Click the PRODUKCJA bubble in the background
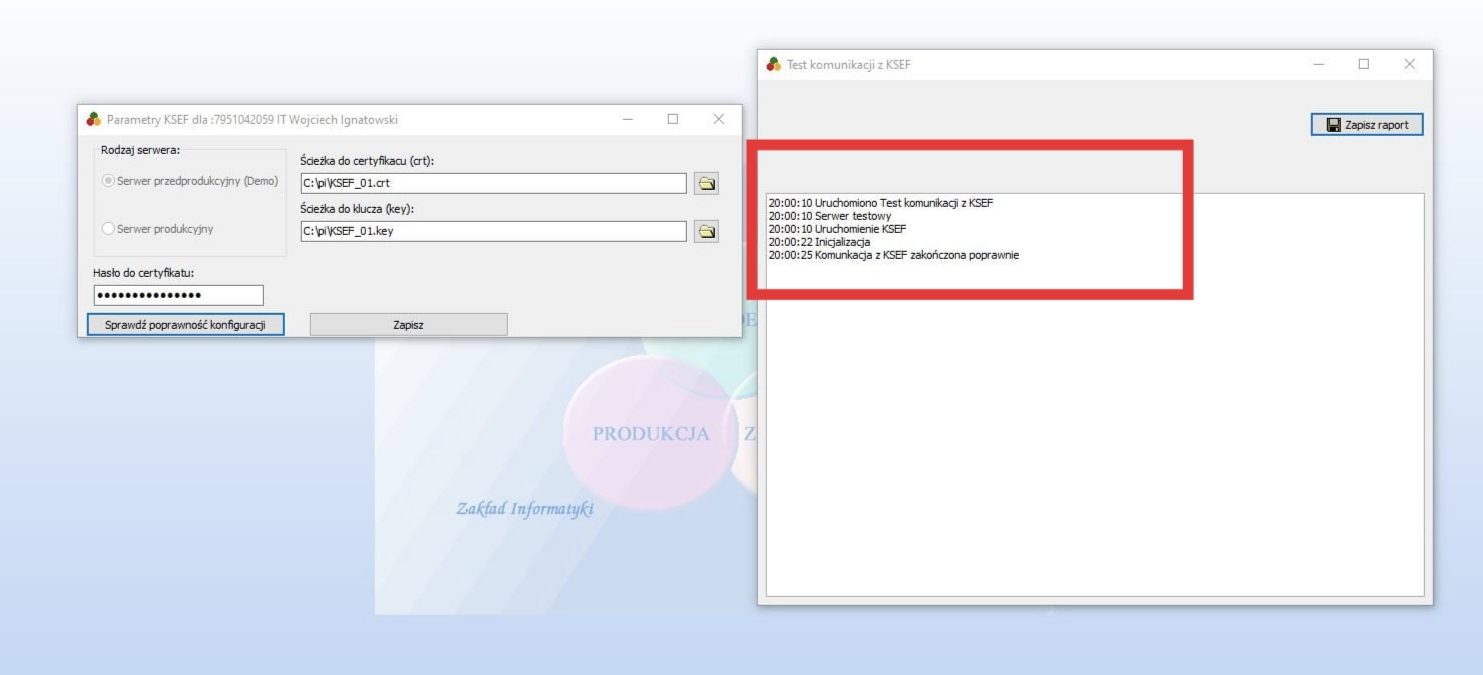Viewport: 1483px width, 675px height. click(x=650, y=434)
